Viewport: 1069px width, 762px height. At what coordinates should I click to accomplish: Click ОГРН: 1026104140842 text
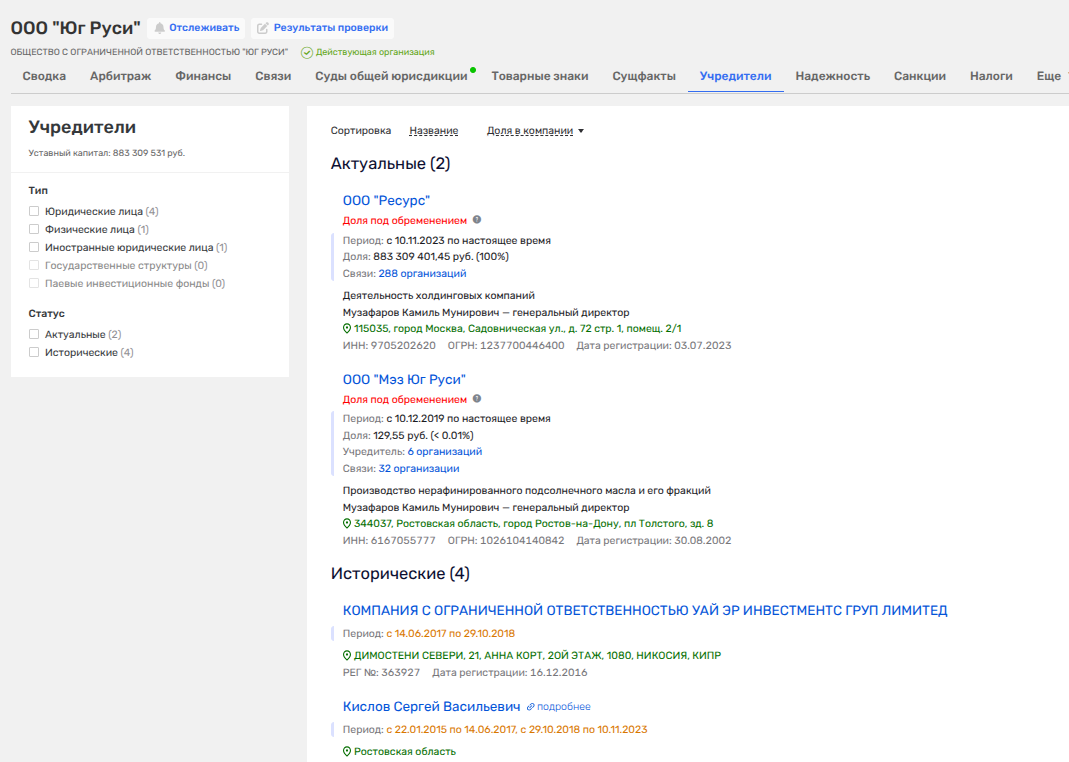(506, 540)
